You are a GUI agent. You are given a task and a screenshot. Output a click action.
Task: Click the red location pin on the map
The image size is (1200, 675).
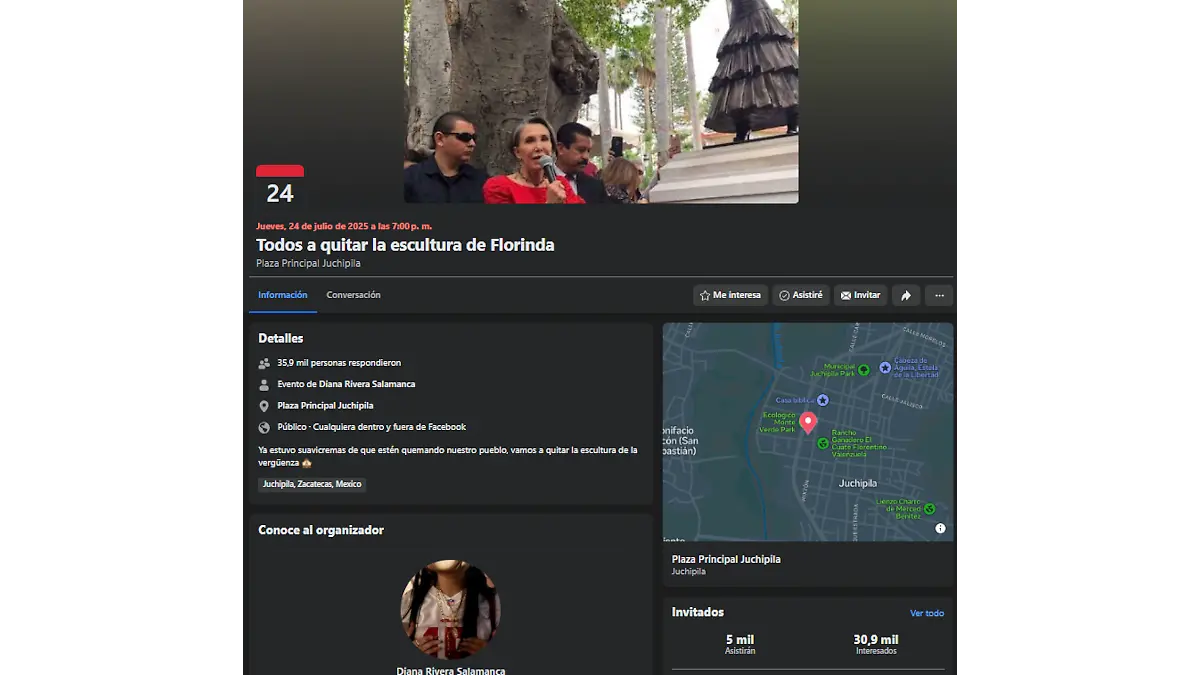pos(808,421)
